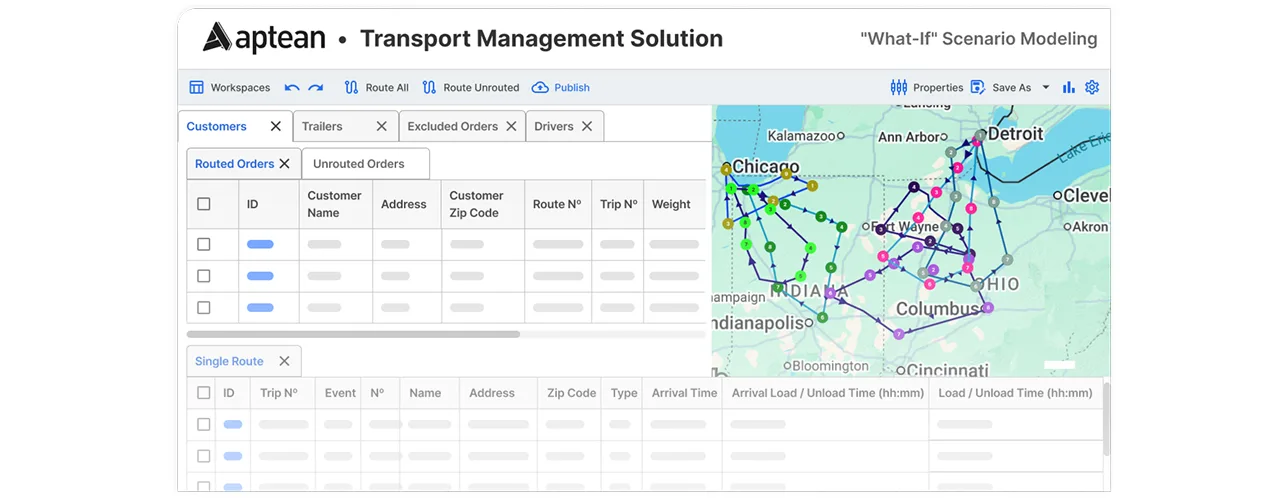Close the Single Route tab
This screenshot has width=1285, height=500.
[284, 361]
